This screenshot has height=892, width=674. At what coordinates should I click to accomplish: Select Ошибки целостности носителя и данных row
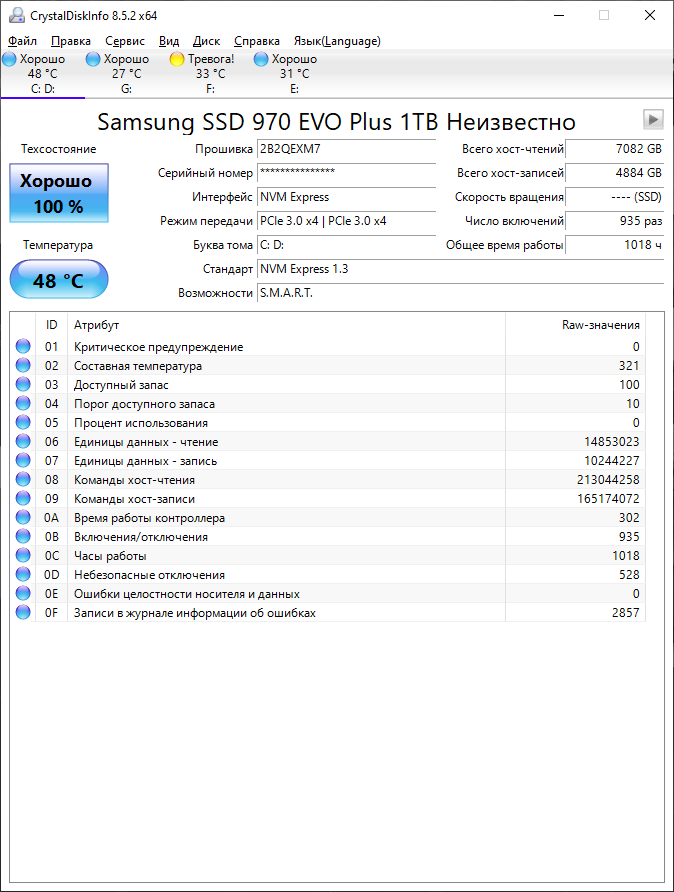pos(328,593)
